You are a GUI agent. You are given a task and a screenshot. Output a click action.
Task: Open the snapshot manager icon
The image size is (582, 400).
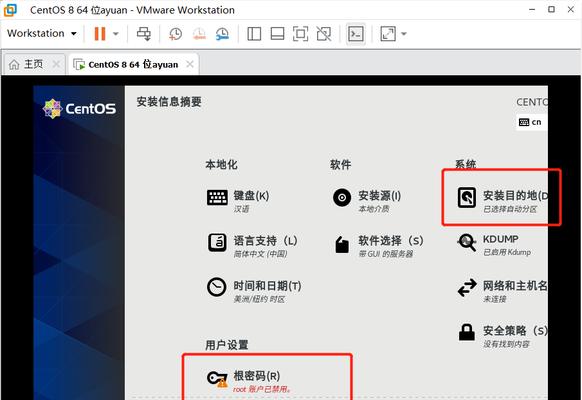[222, 34]
